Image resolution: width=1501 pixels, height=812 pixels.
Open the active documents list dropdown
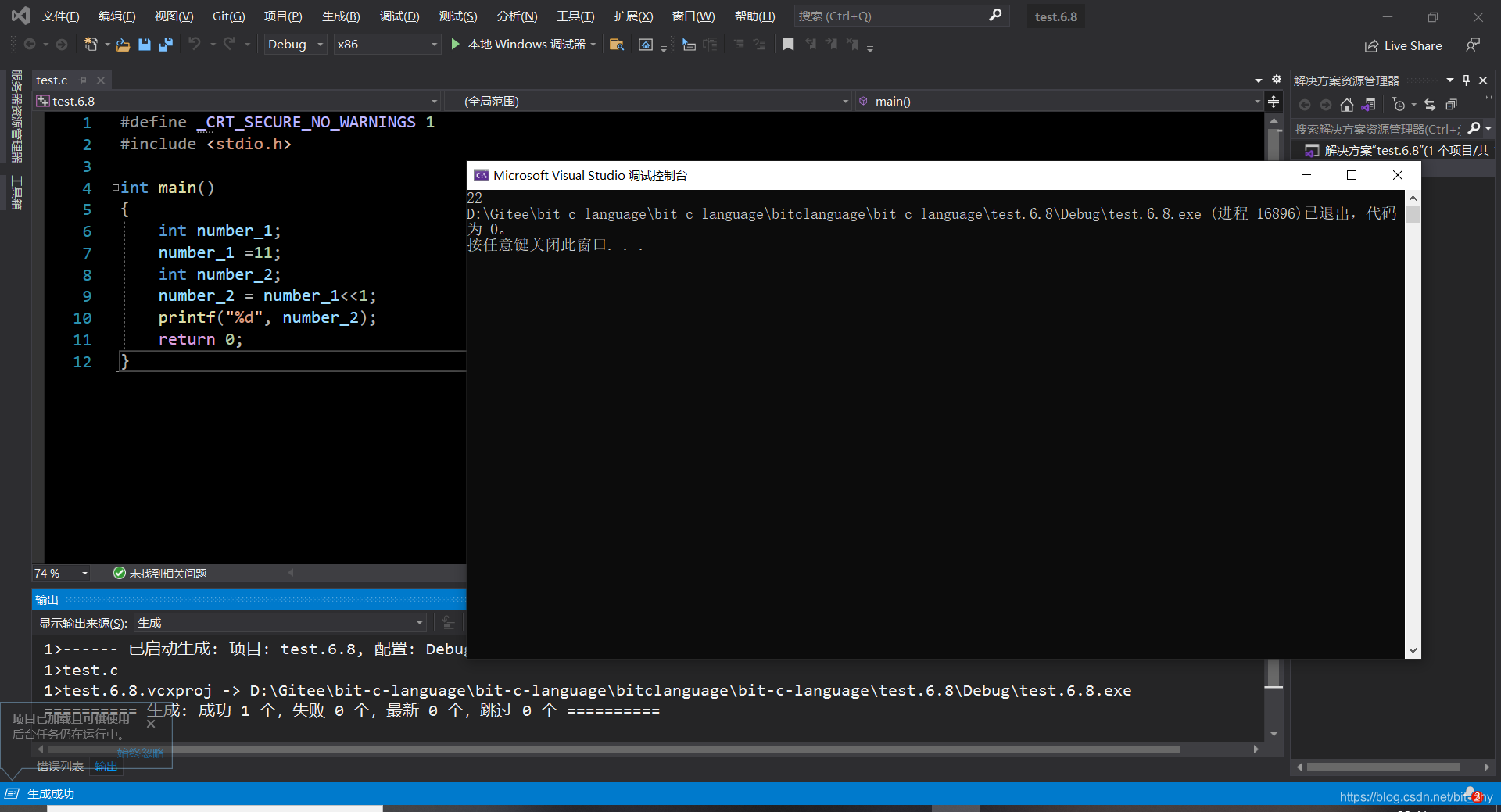coord(1259,80)
